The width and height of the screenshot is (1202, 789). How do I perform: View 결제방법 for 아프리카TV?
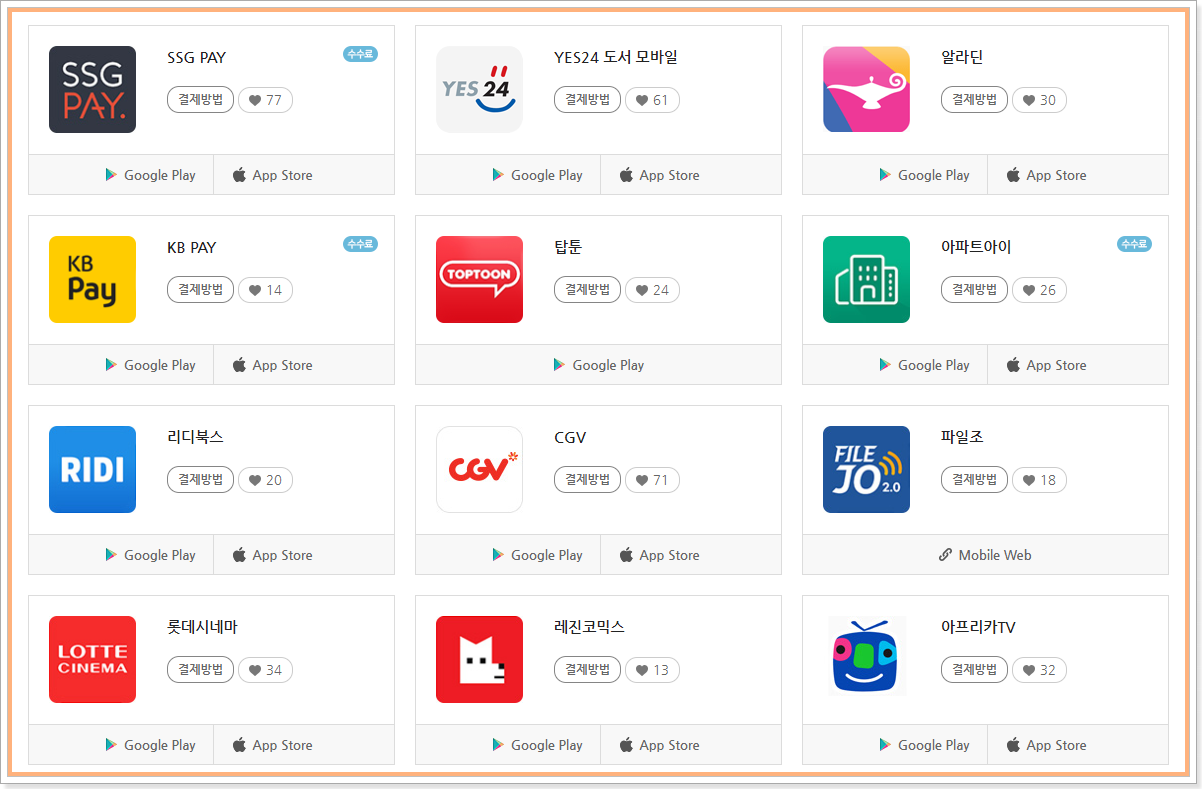click(974, 669)
